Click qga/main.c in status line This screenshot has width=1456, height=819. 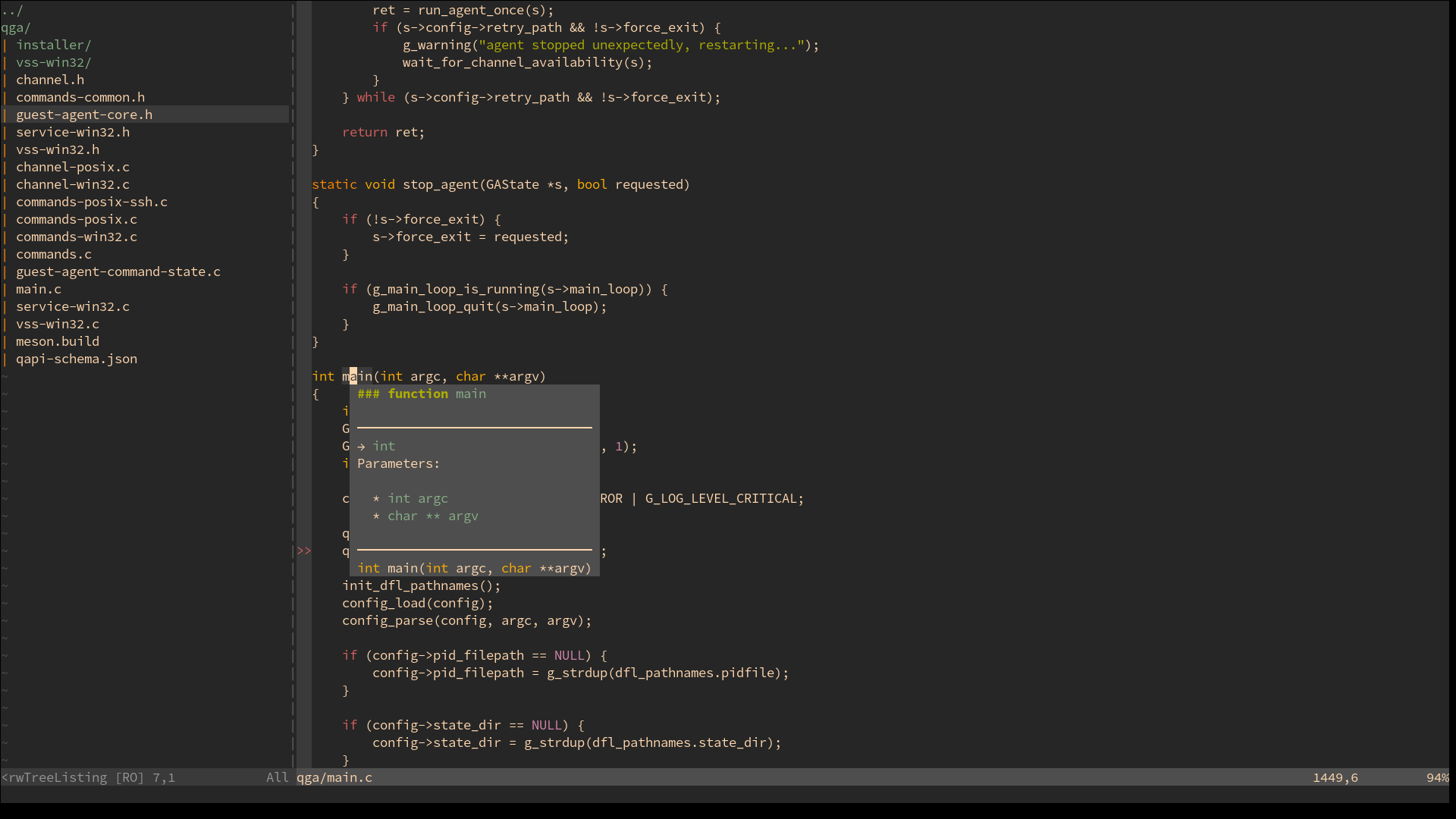pyautogui.click(x=334, y=777)
